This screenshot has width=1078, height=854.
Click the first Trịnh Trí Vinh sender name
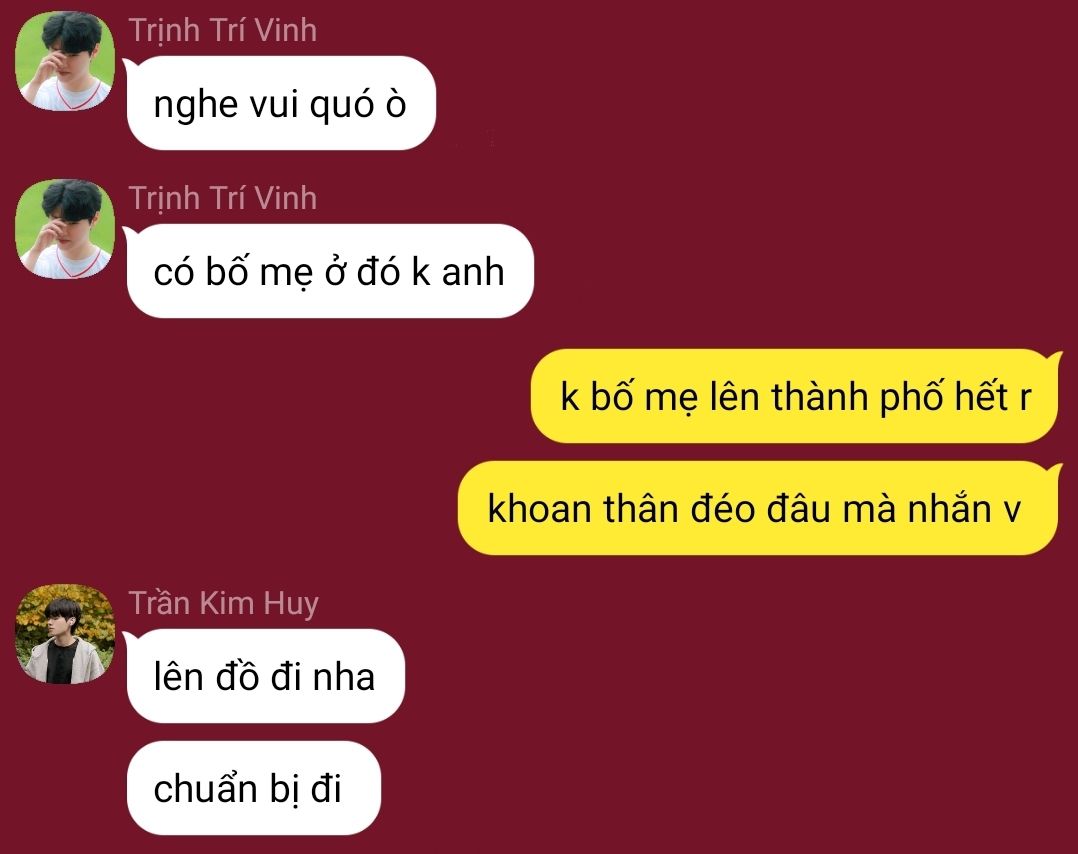[x=223, y=30]
